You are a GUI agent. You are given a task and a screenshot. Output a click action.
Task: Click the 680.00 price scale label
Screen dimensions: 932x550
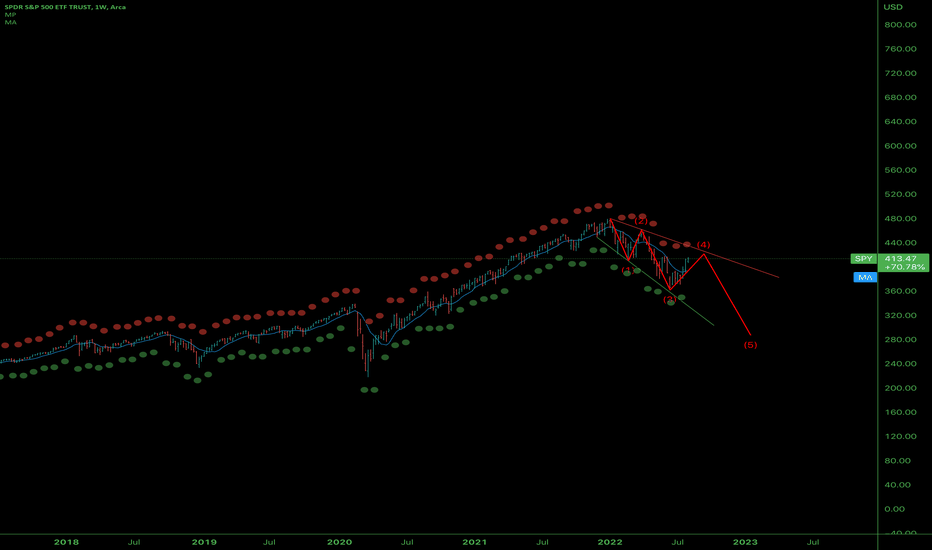click(x=900, y=98)
